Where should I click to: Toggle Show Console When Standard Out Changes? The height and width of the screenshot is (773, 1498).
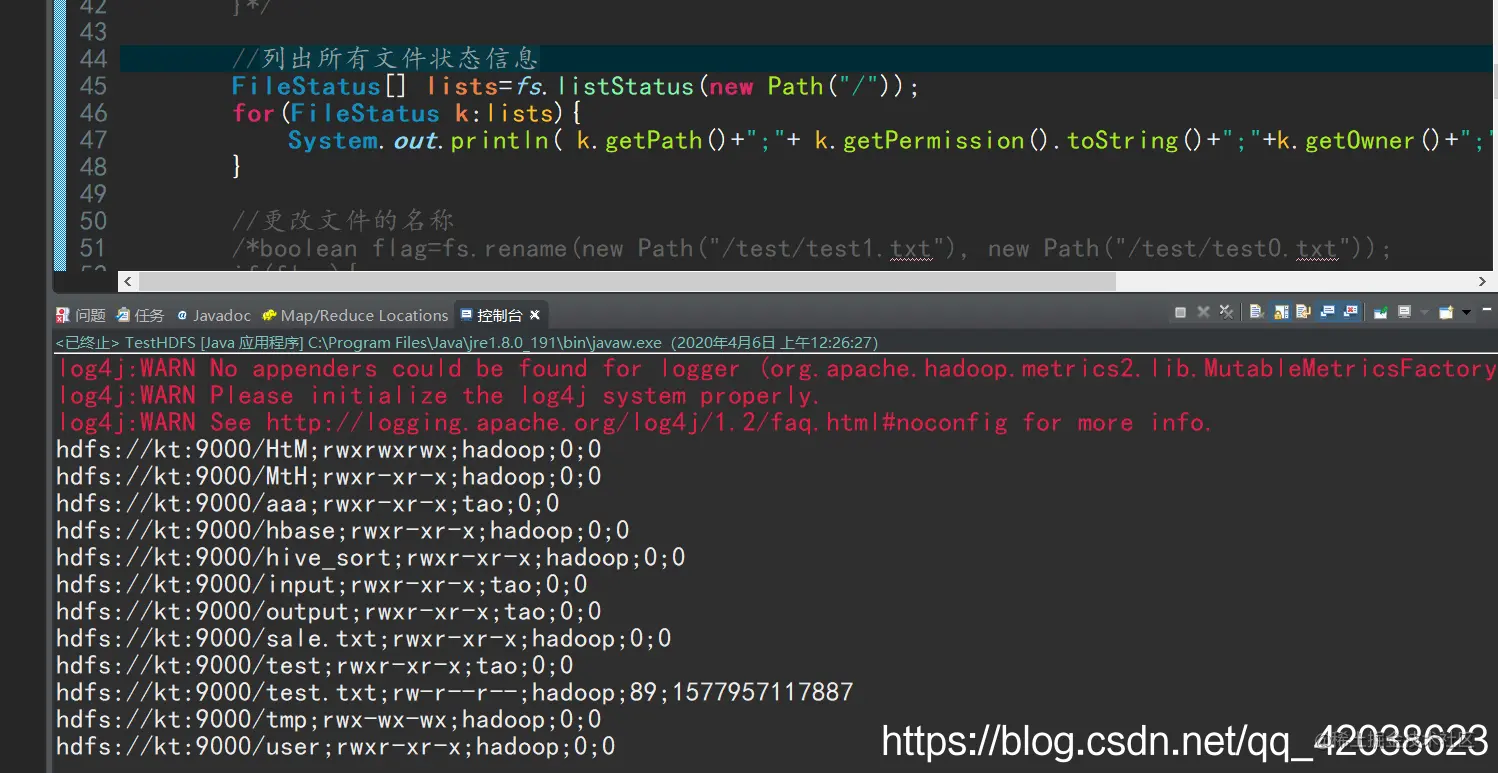(1327, 312)
